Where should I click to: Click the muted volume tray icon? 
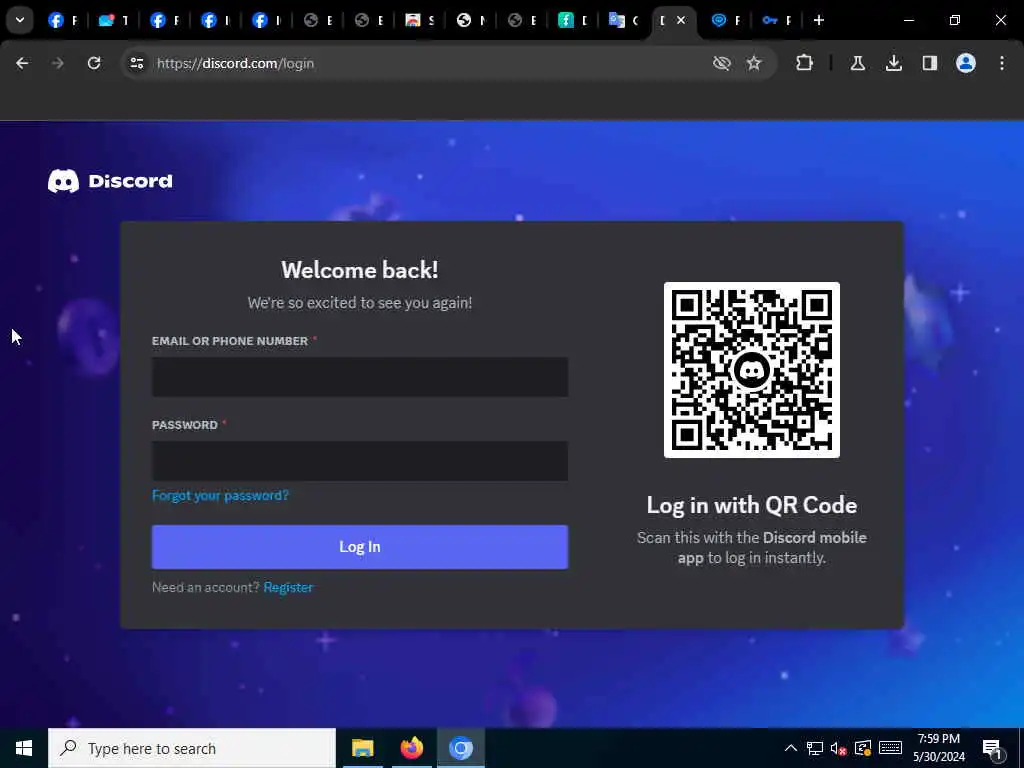[x=839, y=748]
